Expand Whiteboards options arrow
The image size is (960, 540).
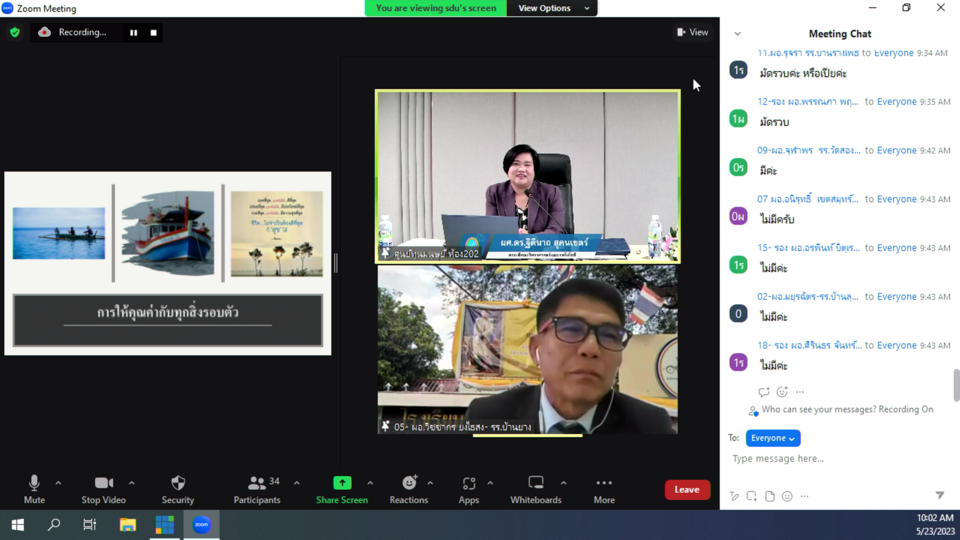[x=563, y=483]
